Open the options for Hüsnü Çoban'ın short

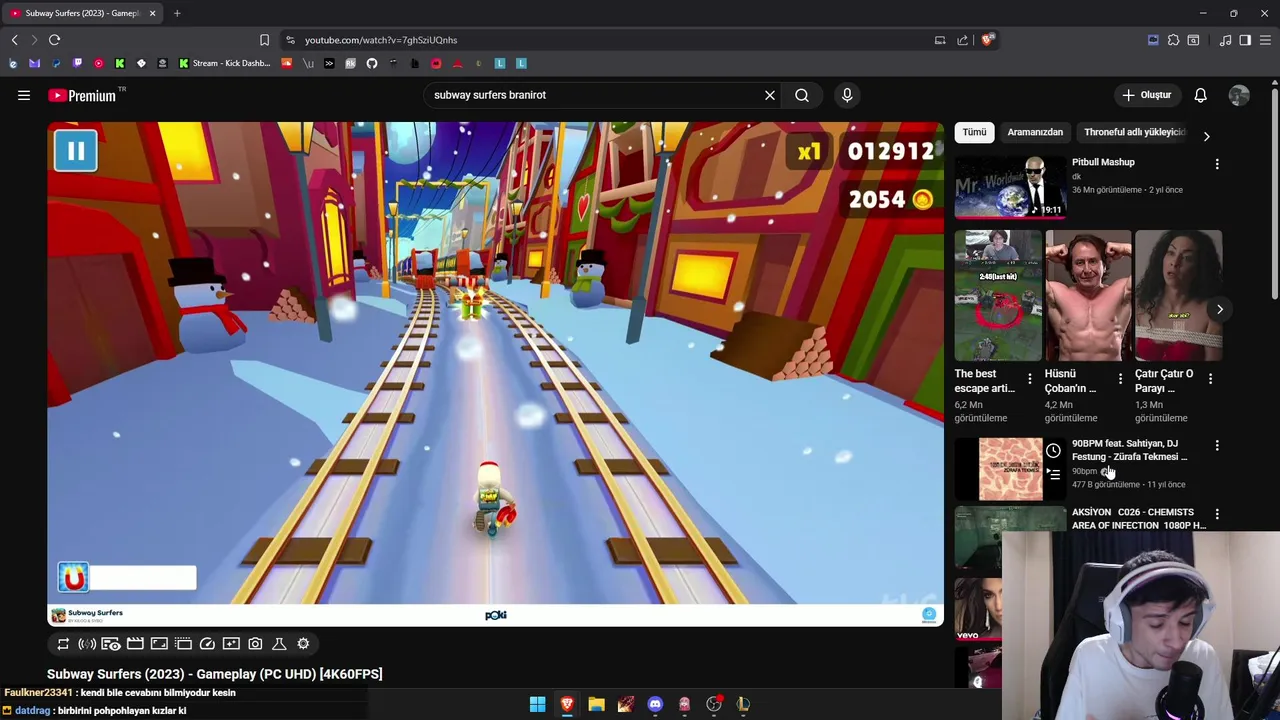point(1120,379)
